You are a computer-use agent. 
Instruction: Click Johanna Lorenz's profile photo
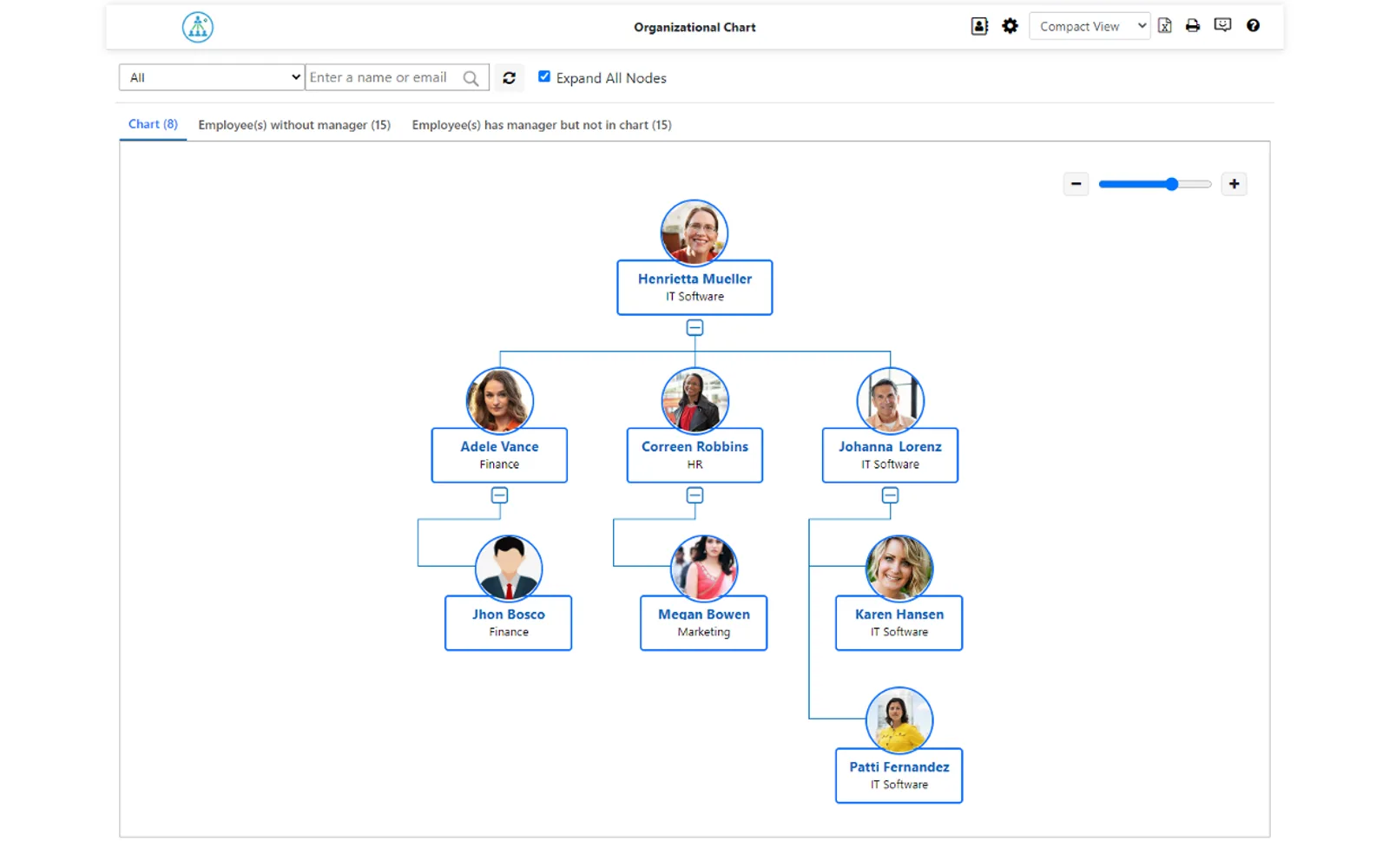click(890, 400)
